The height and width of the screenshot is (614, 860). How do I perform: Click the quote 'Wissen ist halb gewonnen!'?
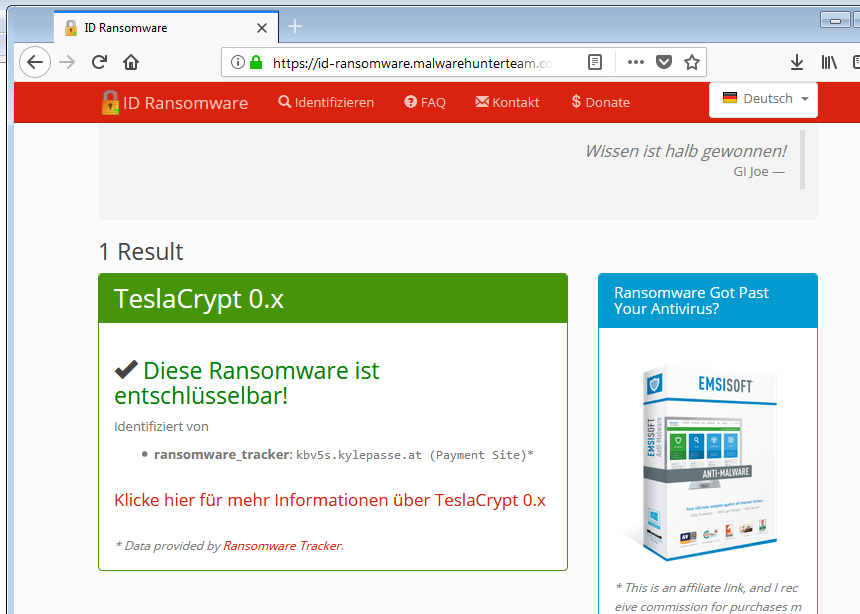[686, 151]
